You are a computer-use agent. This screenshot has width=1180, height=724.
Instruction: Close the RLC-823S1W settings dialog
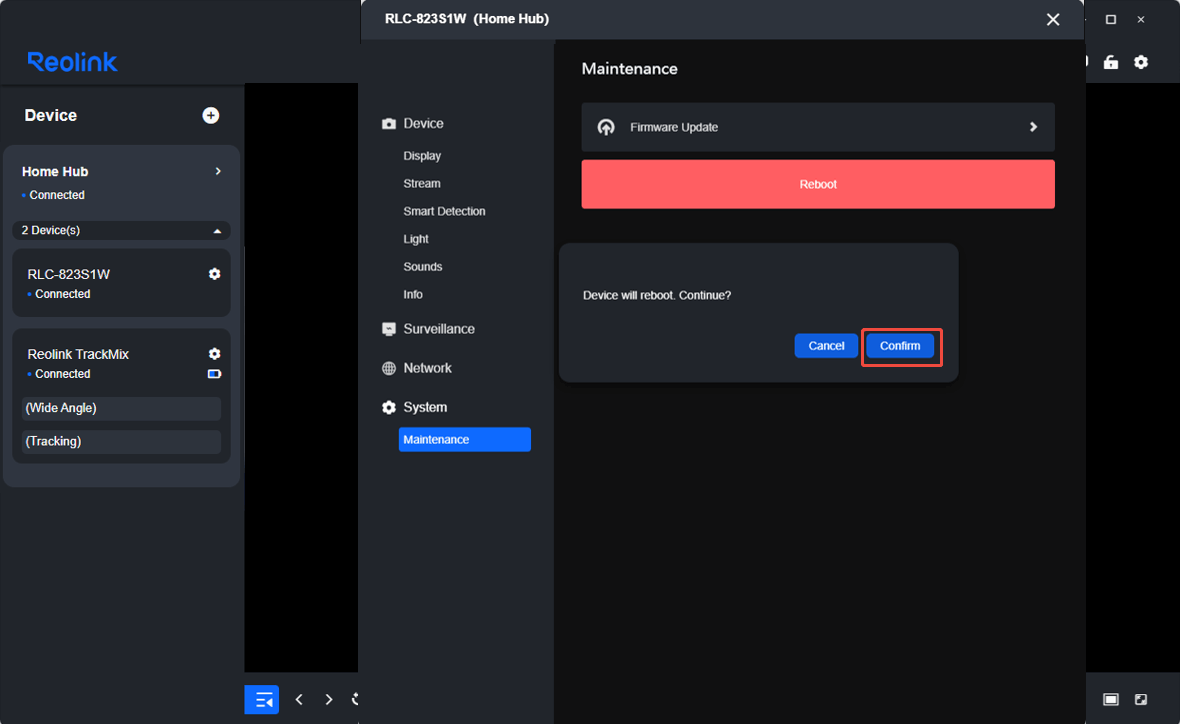(1053, 20)
